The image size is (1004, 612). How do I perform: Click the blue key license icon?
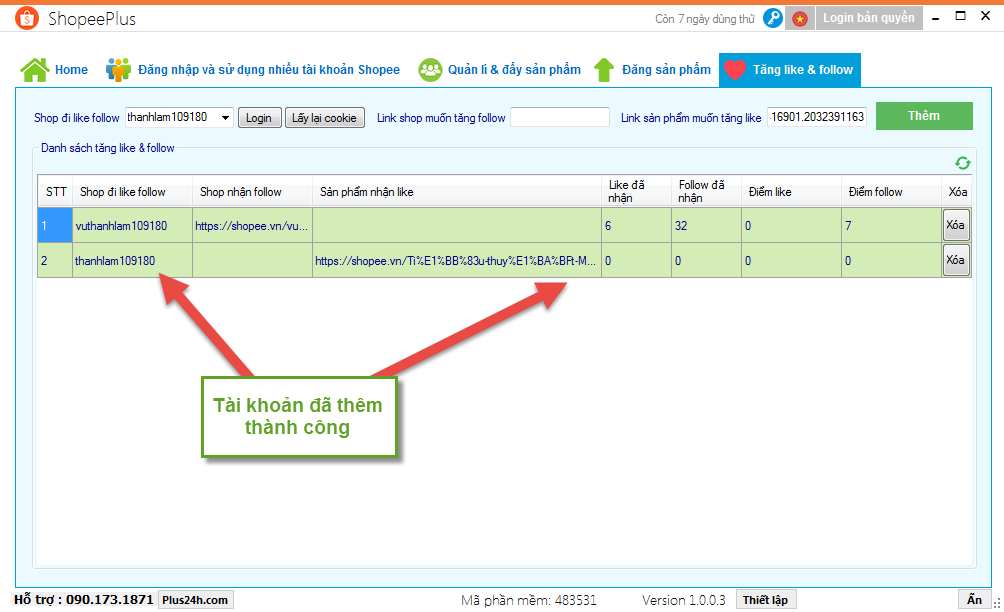click(773, 18)
